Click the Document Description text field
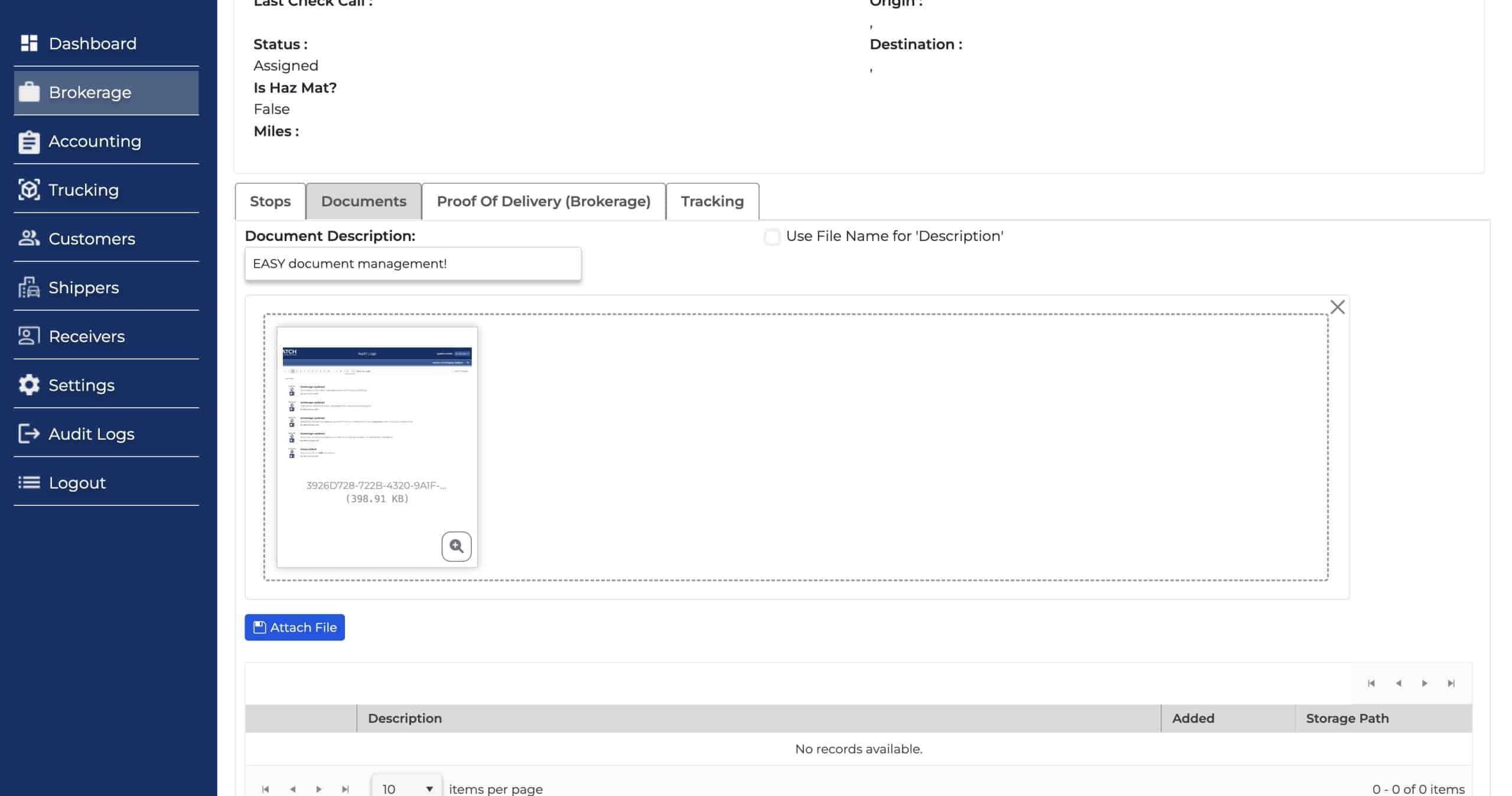The image size is (1512, 796). (412, 264)
